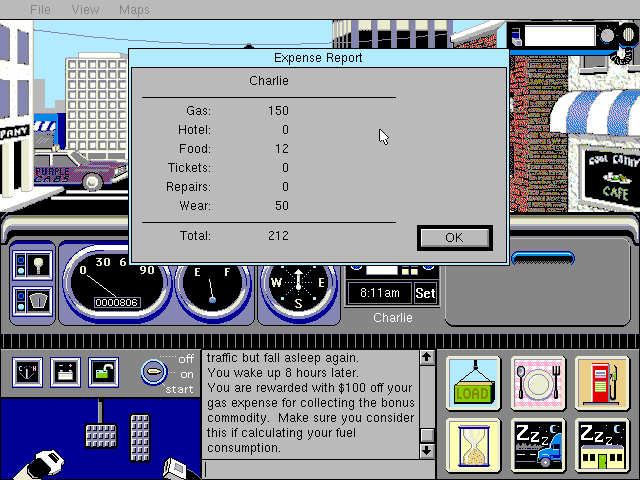Click the engine temperature gauge icon
The height and width of the screenshot is (480, 640).
click(x=27, y=372)
